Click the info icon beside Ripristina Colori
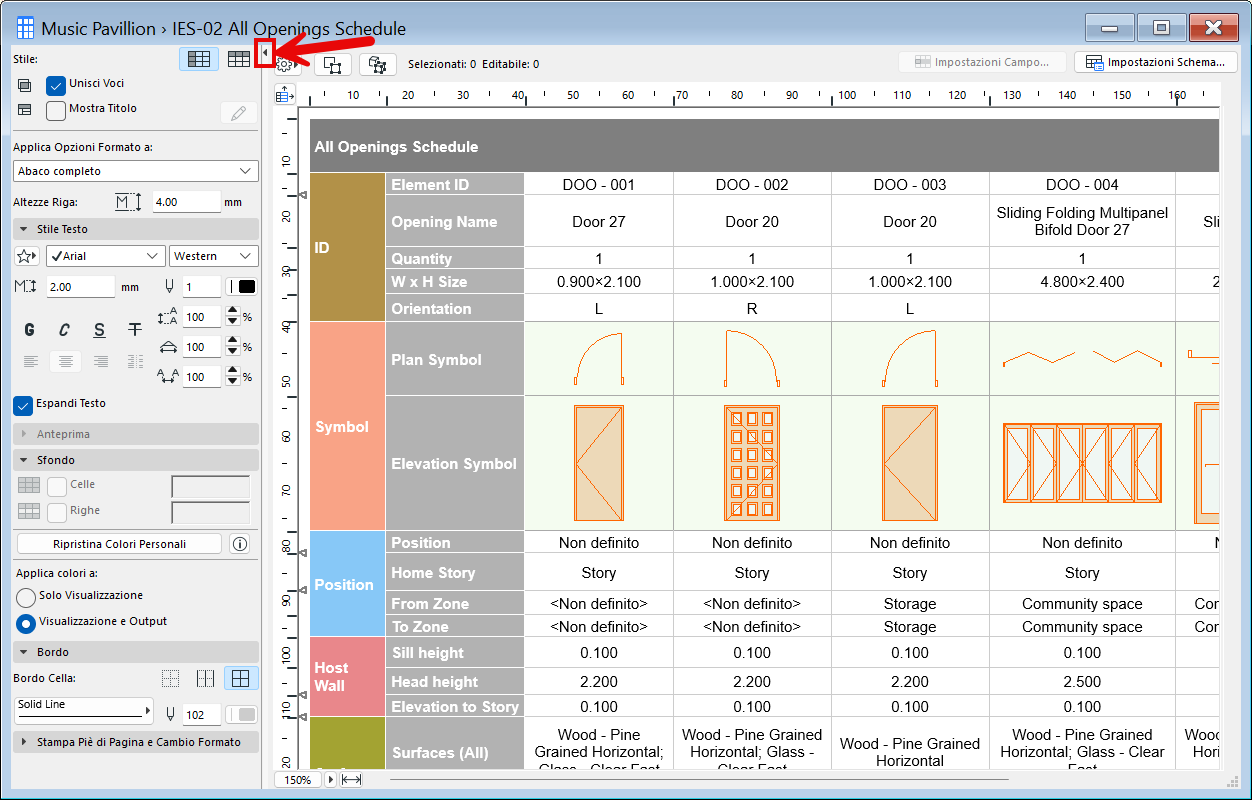Screen dimensions: 1252x800 coord(239,544)
